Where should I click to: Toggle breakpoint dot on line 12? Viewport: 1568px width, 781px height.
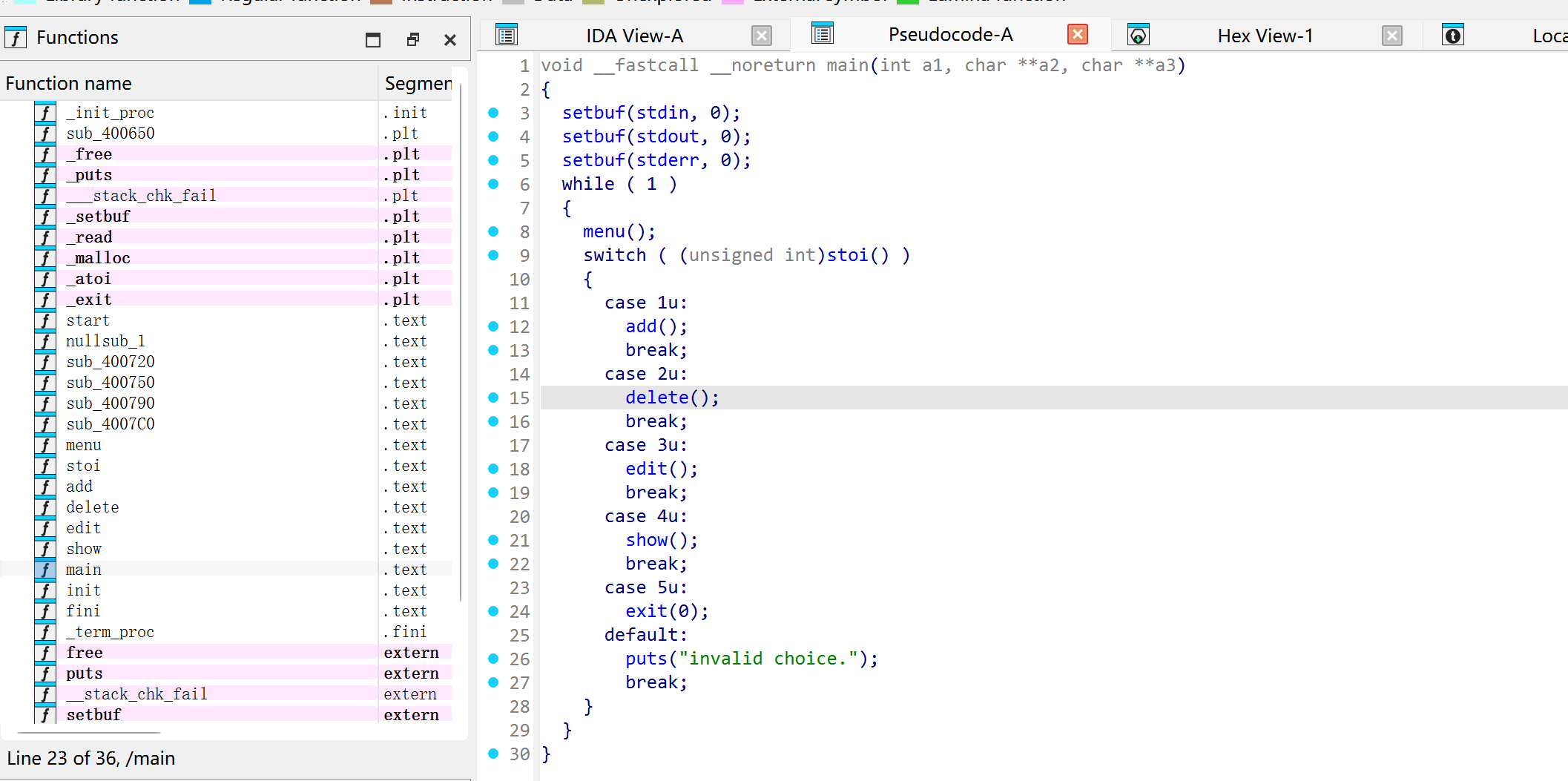click(x=493, y=326)
